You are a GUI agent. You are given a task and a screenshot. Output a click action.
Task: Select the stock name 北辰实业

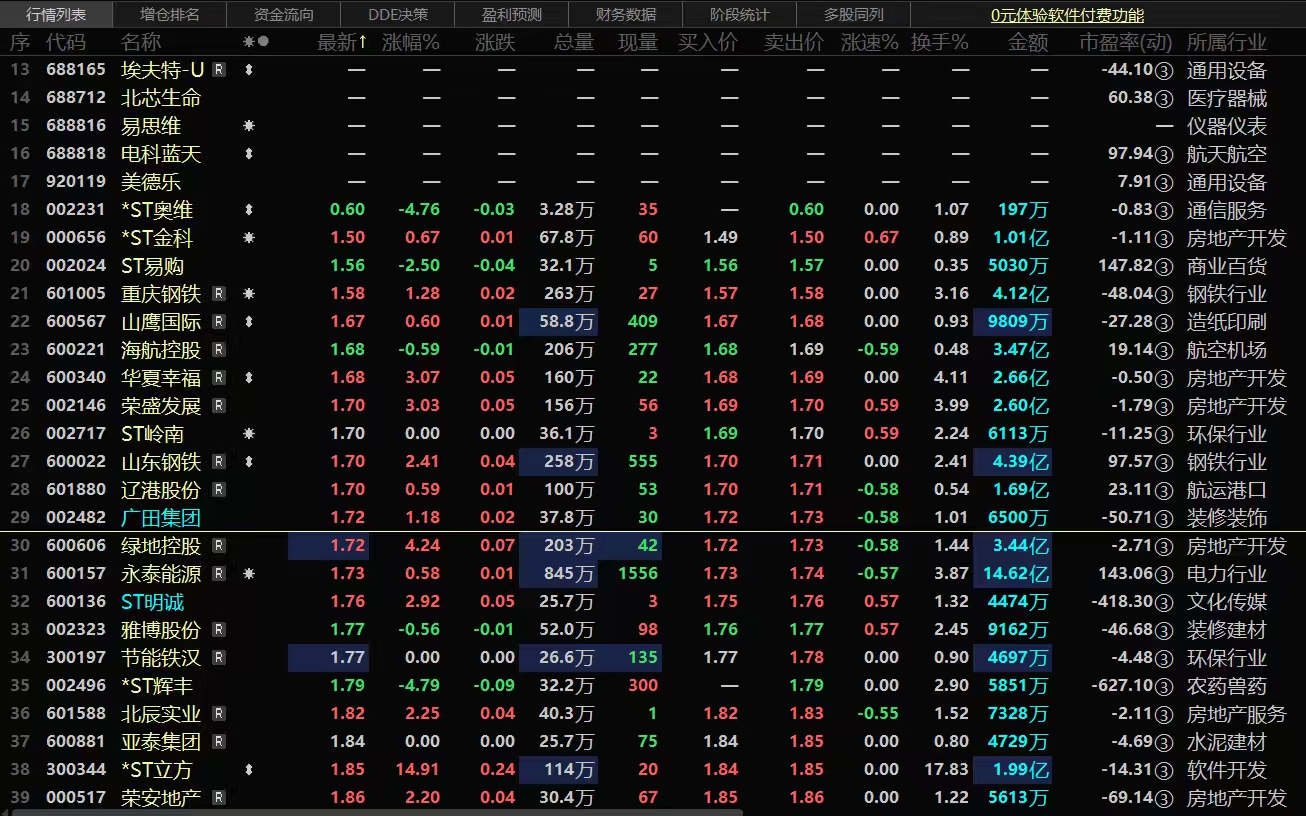pyautogui.click(x=161, y=714)
